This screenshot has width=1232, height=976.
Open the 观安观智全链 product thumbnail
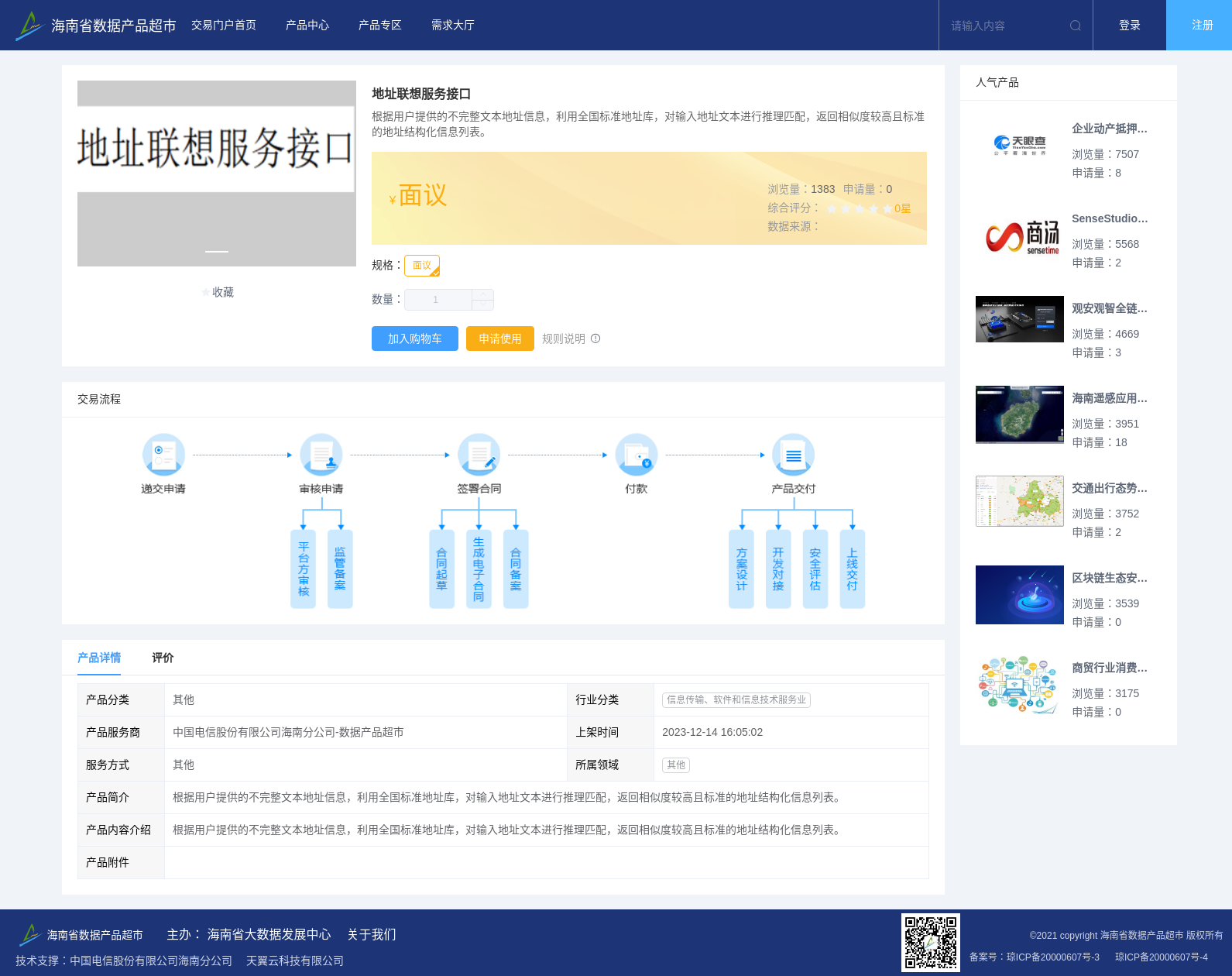tap(1020, 319)
